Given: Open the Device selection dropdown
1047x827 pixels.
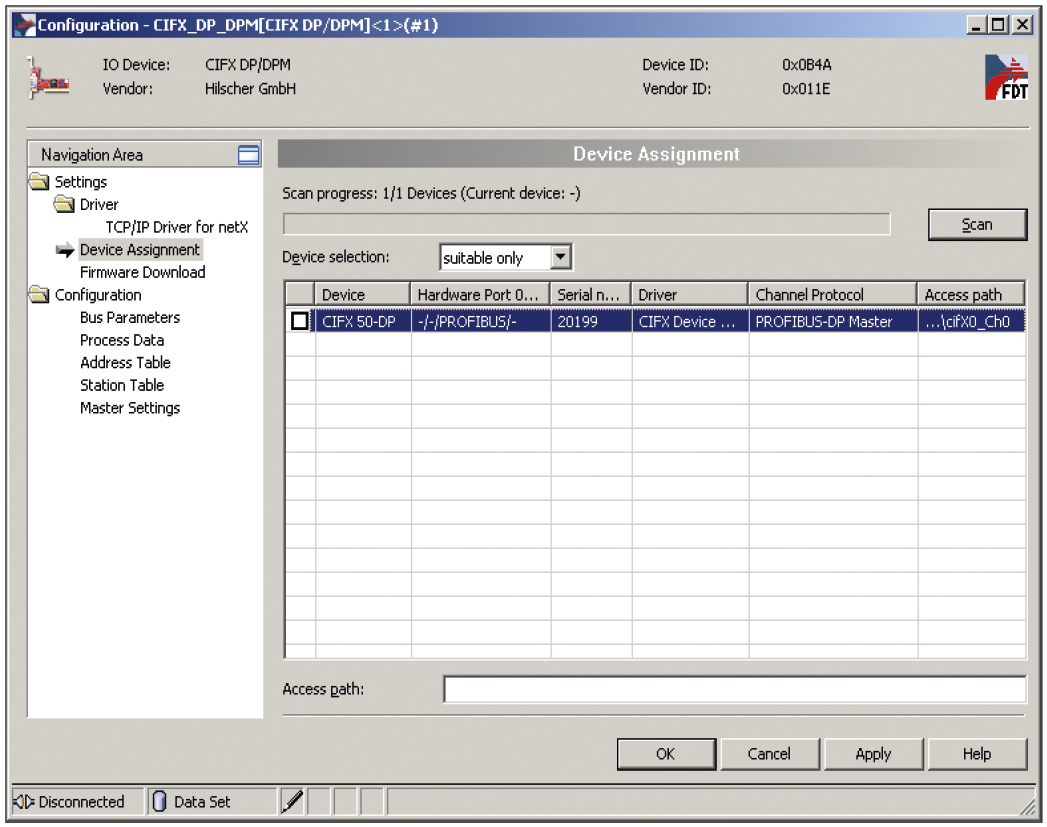Looking at the screenshot, I should [561, 257].
